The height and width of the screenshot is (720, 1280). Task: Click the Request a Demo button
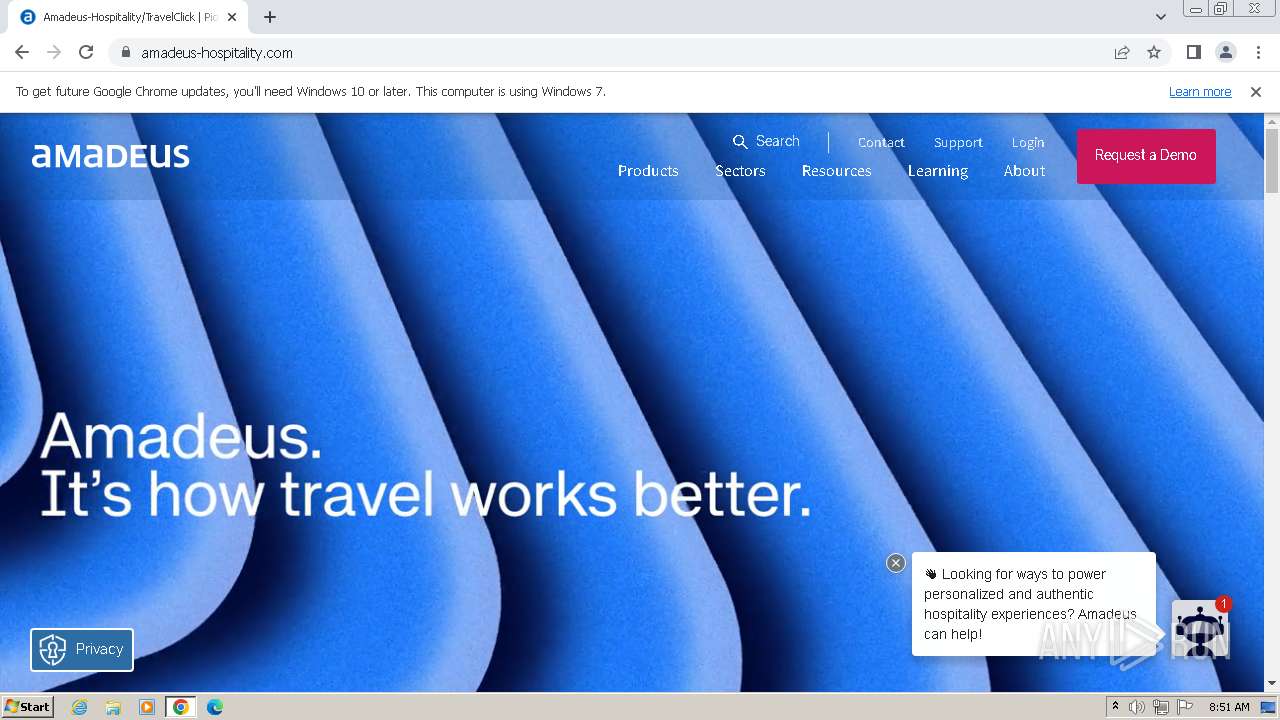[1146, 156]
